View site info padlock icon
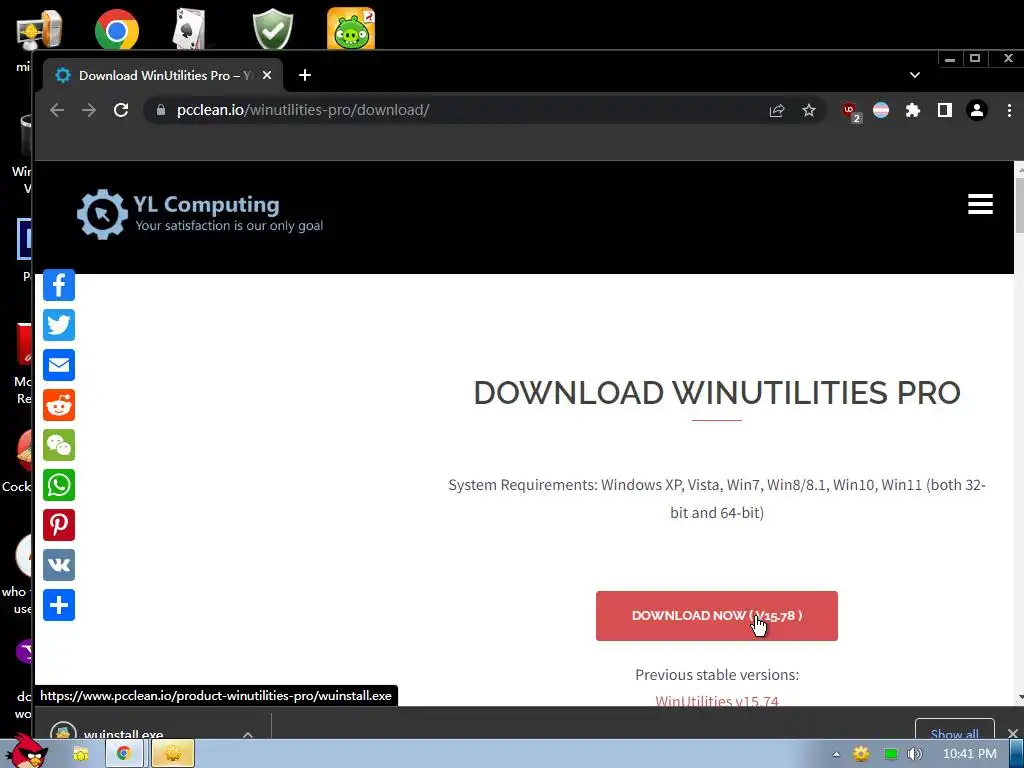Viewport: 1024px width, 768px height. [x=161, y=110]
